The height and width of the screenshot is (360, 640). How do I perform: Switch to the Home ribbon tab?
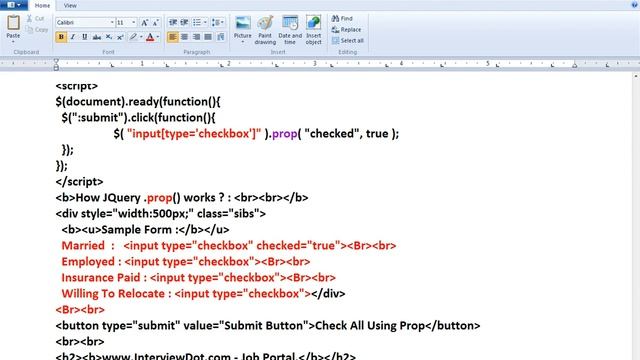(x=42, y=5)
